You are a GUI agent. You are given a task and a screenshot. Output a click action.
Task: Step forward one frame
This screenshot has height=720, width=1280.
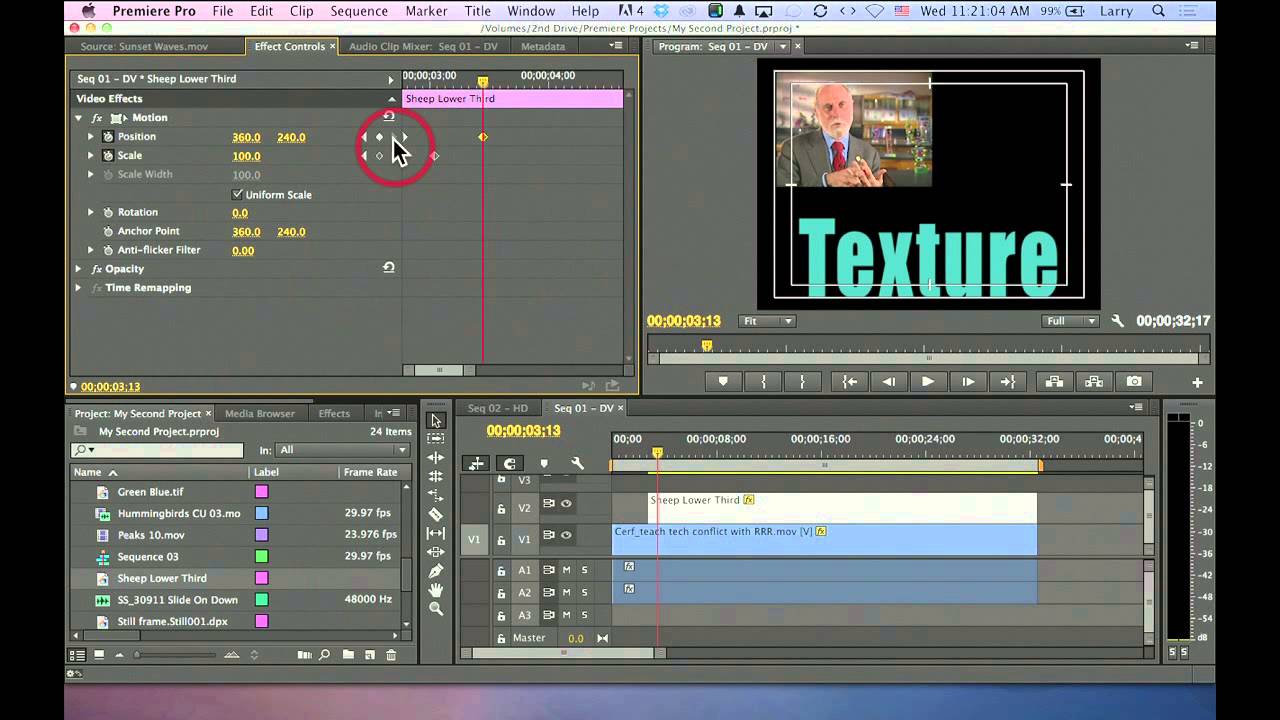(x=968, y=382)
